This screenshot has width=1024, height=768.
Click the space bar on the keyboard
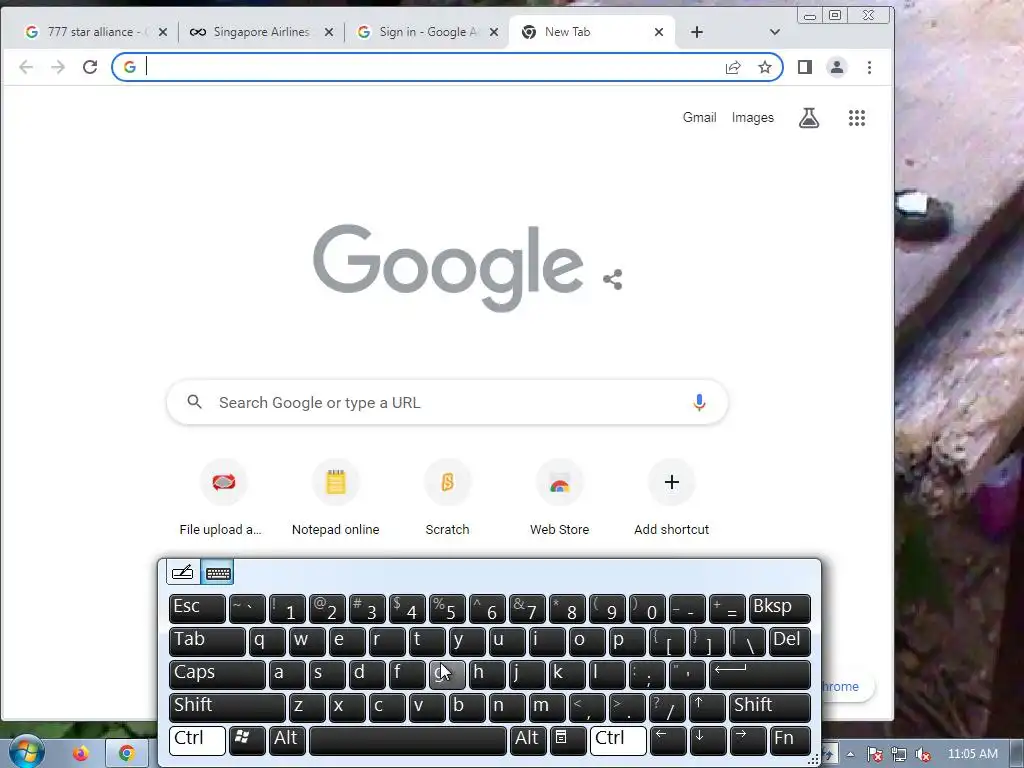[408, 740]
